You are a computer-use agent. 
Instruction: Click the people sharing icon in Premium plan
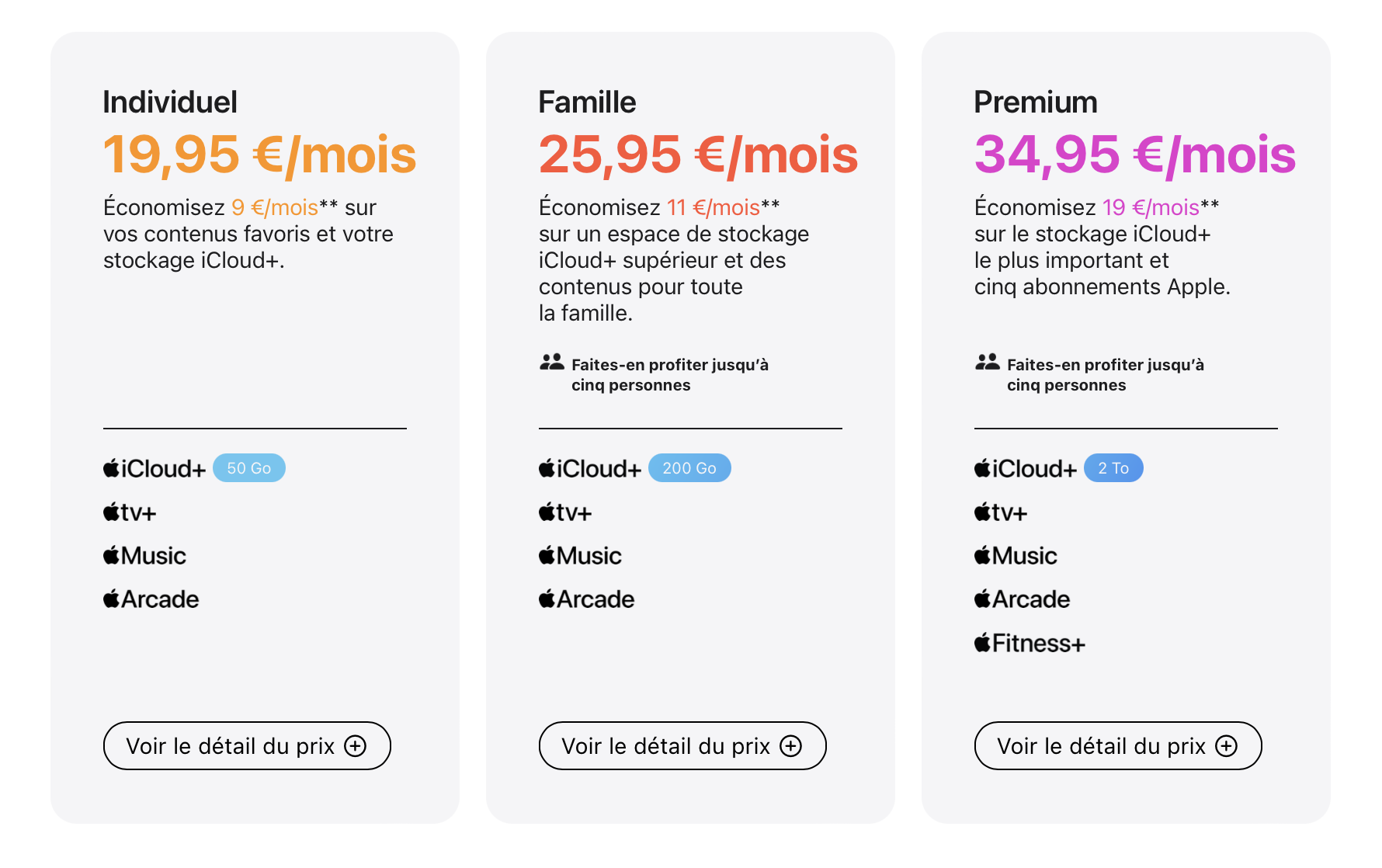988,362
